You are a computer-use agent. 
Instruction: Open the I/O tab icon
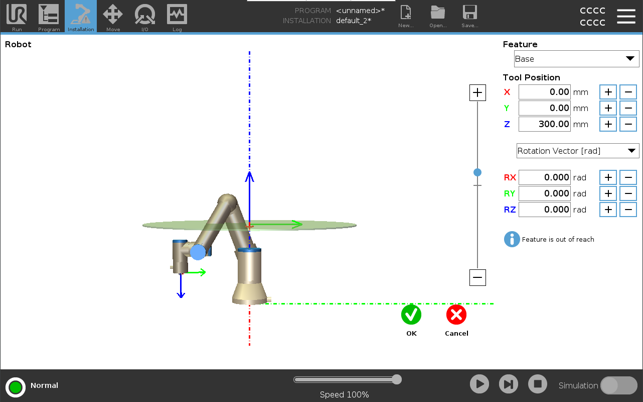144,16
